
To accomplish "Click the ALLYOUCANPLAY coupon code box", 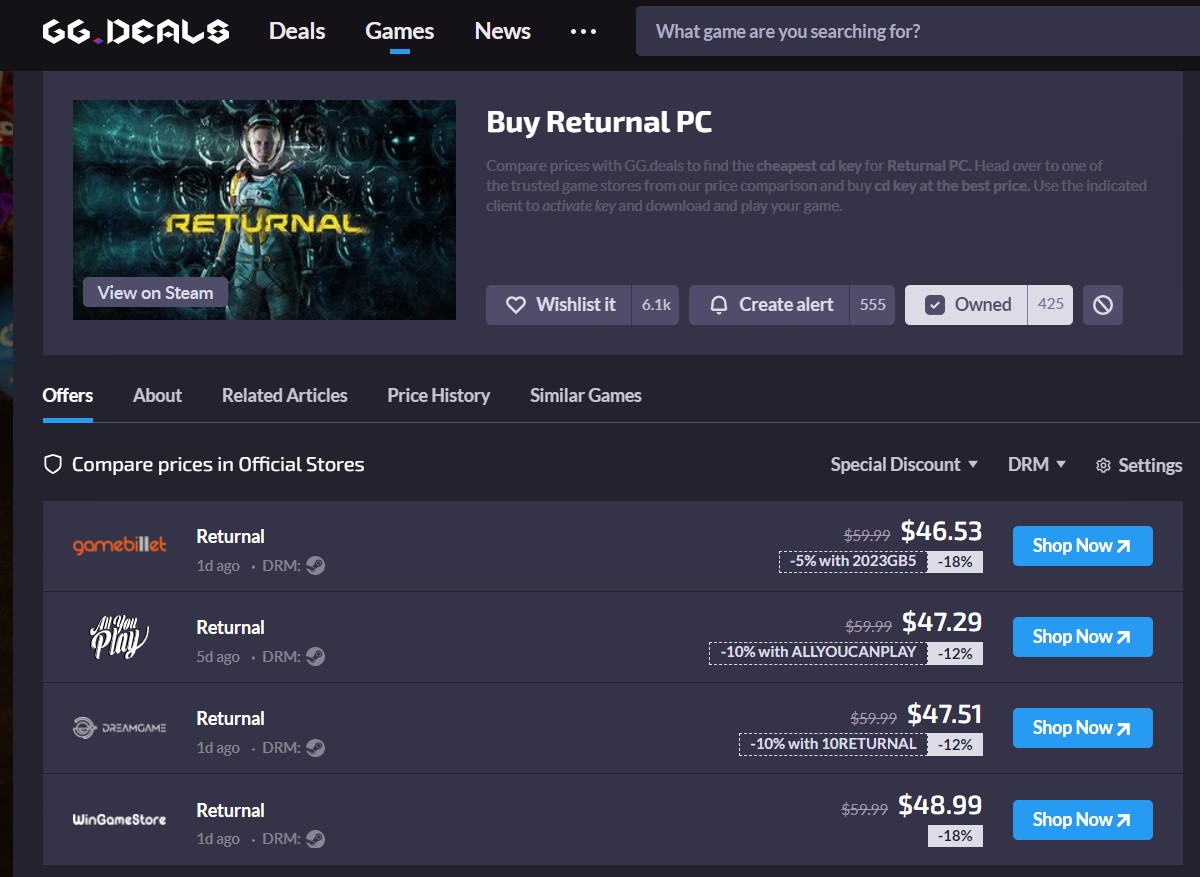I will pos(817,652).
